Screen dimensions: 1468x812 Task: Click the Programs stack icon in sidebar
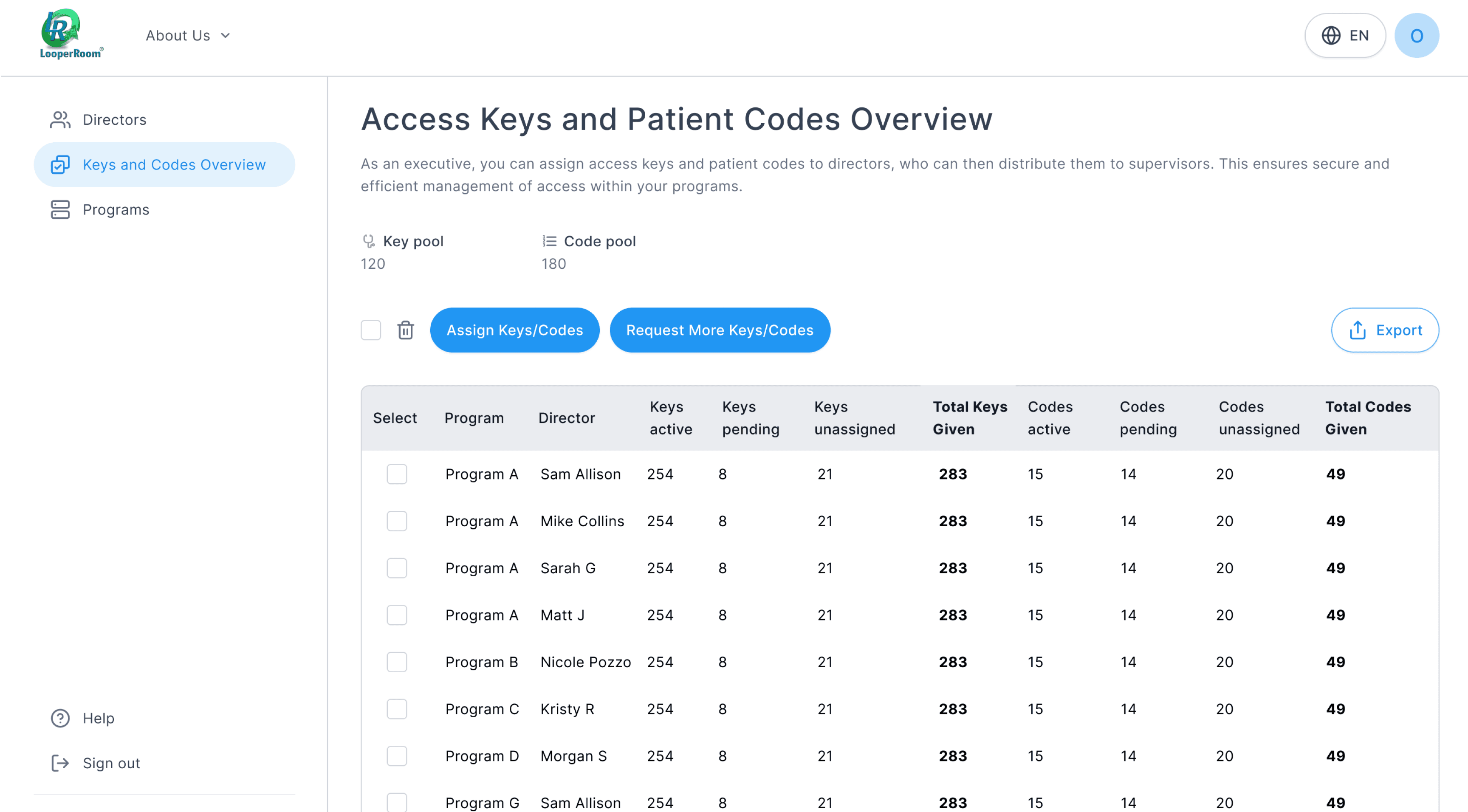click(60, 210)
